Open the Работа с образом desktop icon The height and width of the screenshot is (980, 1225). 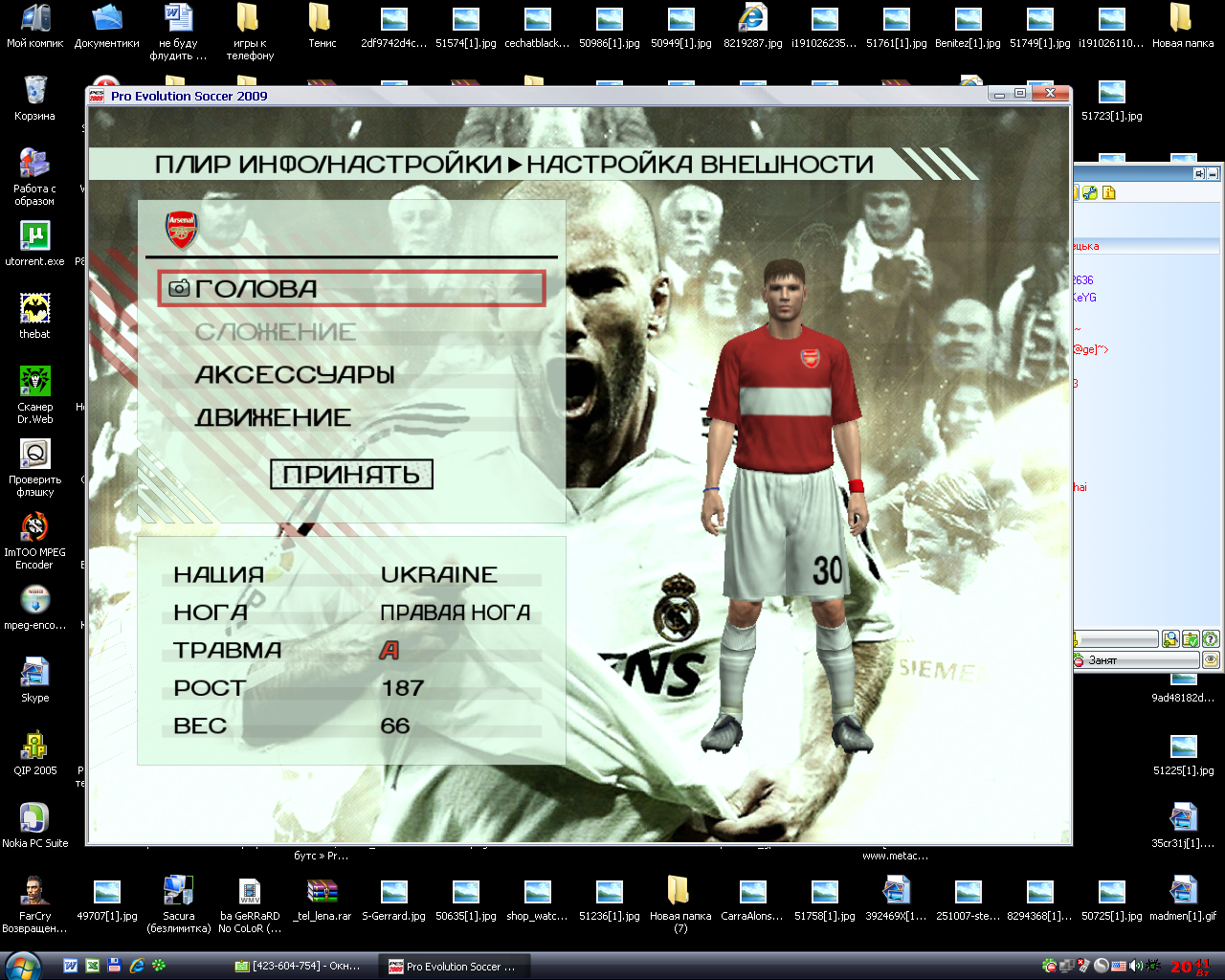pyautogui.click(x=35, y=177)
